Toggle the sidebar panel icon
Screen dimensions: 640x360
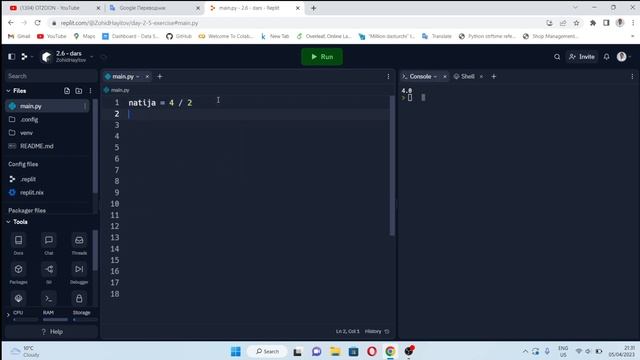click(11, 57)
